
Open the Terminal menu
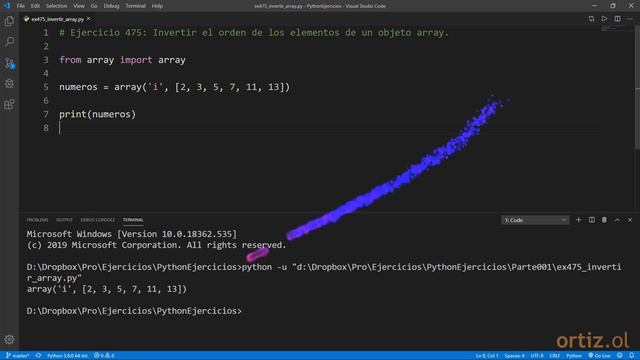click(135, 6)
